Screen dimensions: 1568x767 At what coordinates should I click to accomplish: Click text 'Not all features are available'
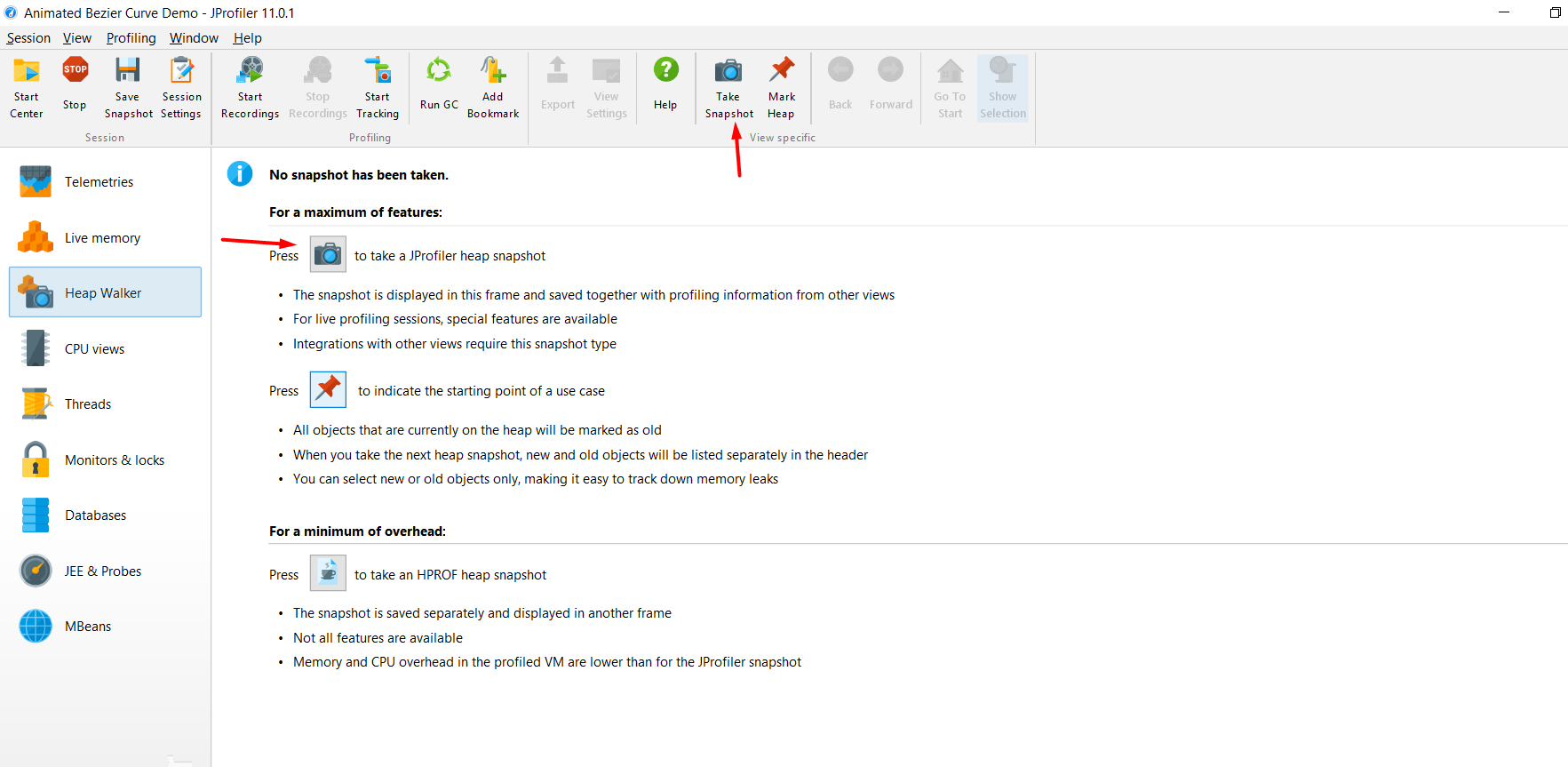(x=378, y=638)
